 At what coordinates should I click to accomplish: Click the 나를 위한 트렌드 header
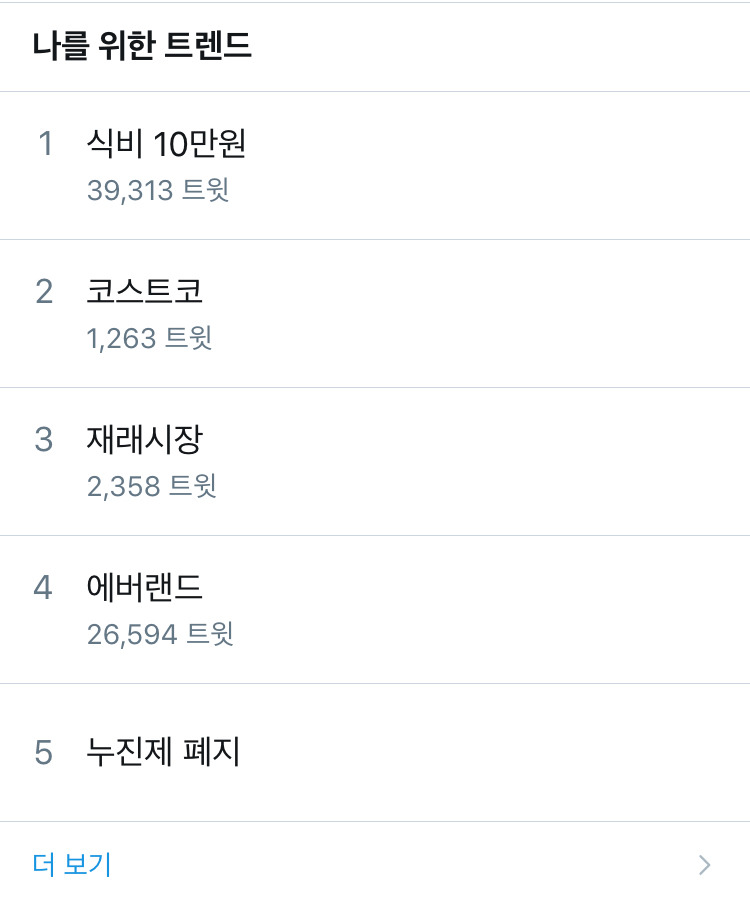(x=142, y=46)
